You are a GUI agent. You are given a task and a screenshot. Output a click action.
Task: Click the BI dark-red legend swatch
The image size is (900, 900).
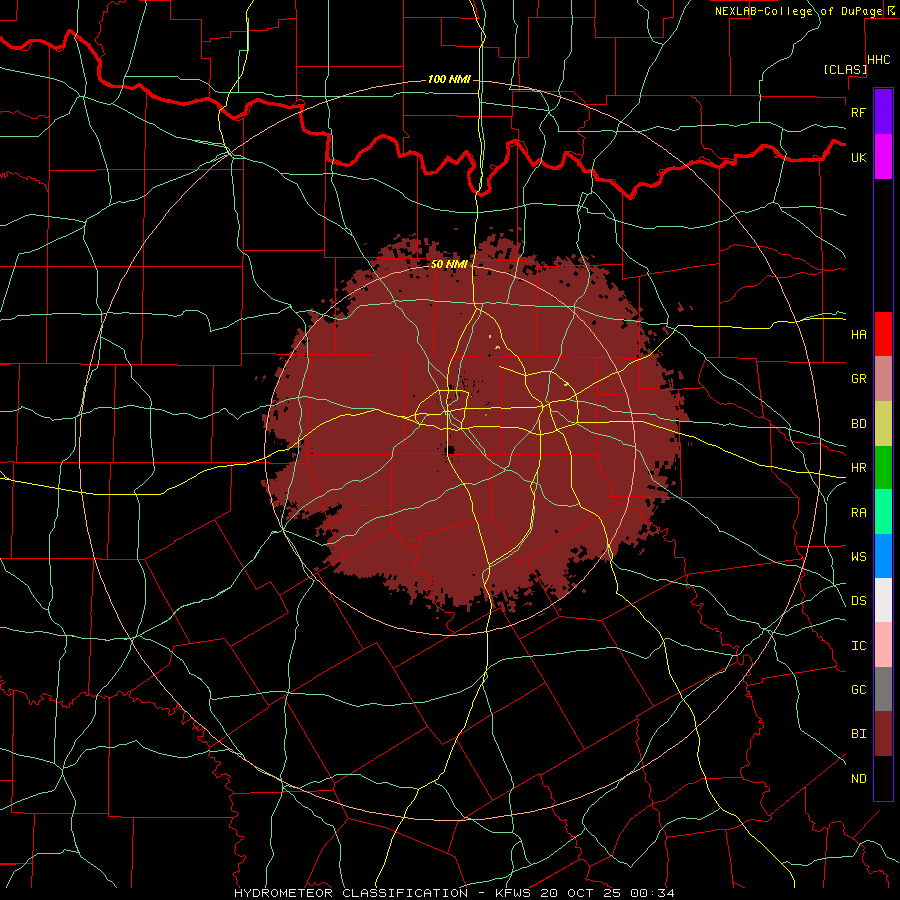coord(883,734)
